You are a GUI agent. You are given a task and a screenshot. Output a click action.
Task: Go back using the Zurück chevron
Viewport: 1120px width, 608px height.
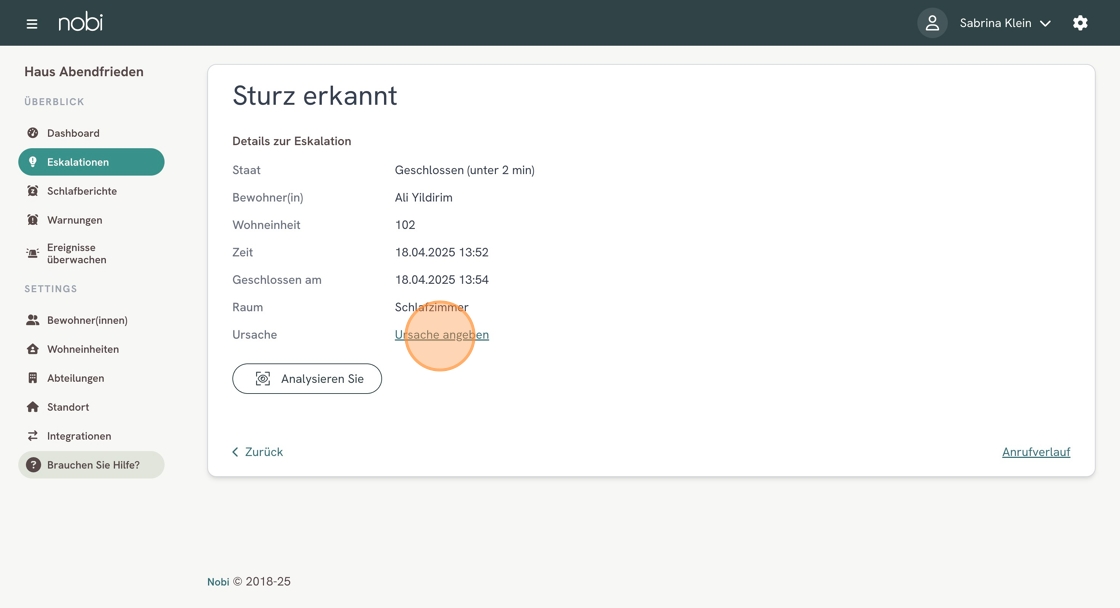(x=235, y=452)
